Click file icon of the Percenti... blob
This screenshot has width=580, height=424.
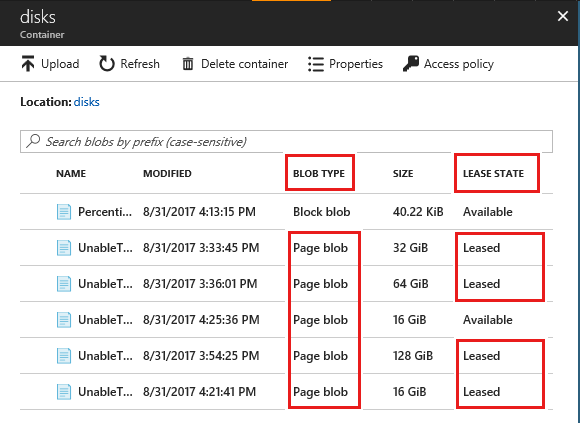(64, 212)
